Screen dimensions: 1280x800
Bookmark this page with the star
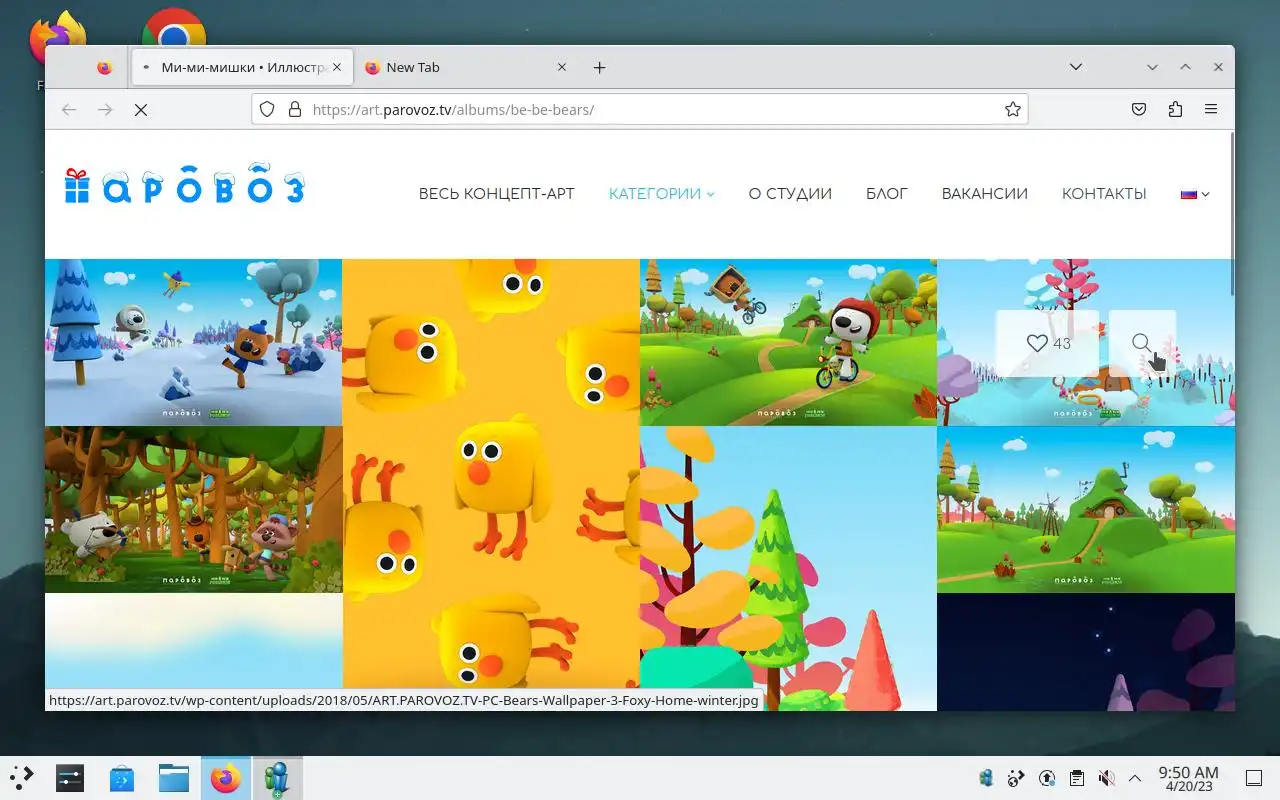click(x=1013, y=110)
